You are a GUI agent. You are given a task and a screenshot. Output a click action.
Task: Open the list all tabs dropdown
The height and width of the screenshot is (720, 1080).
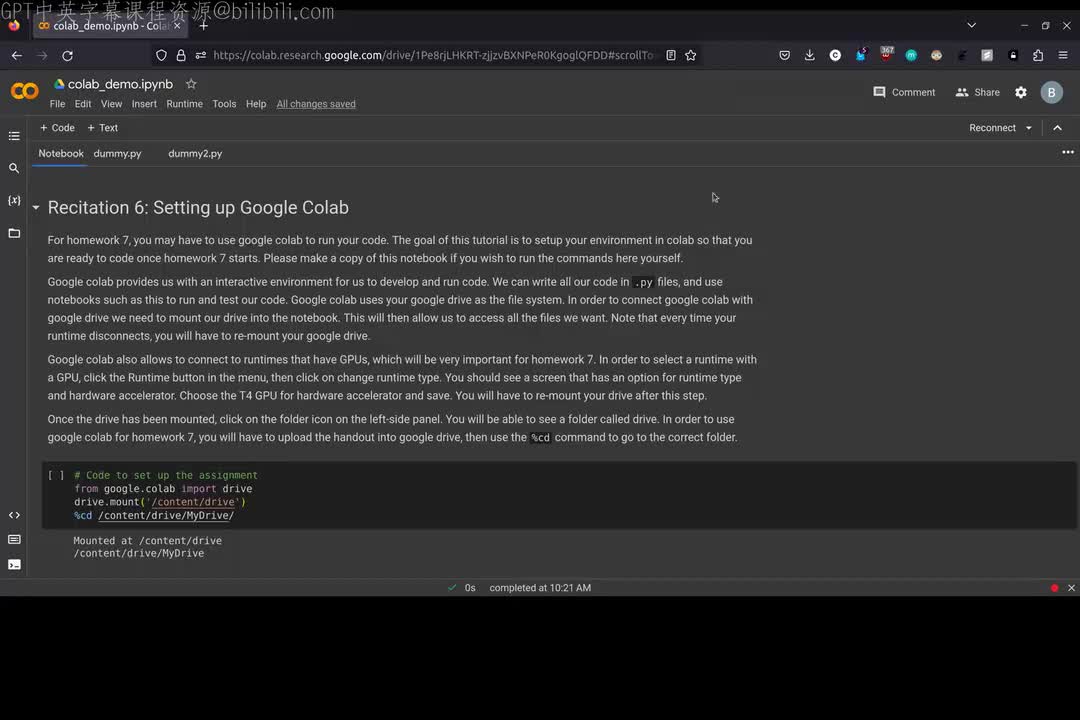pos(971,25)
